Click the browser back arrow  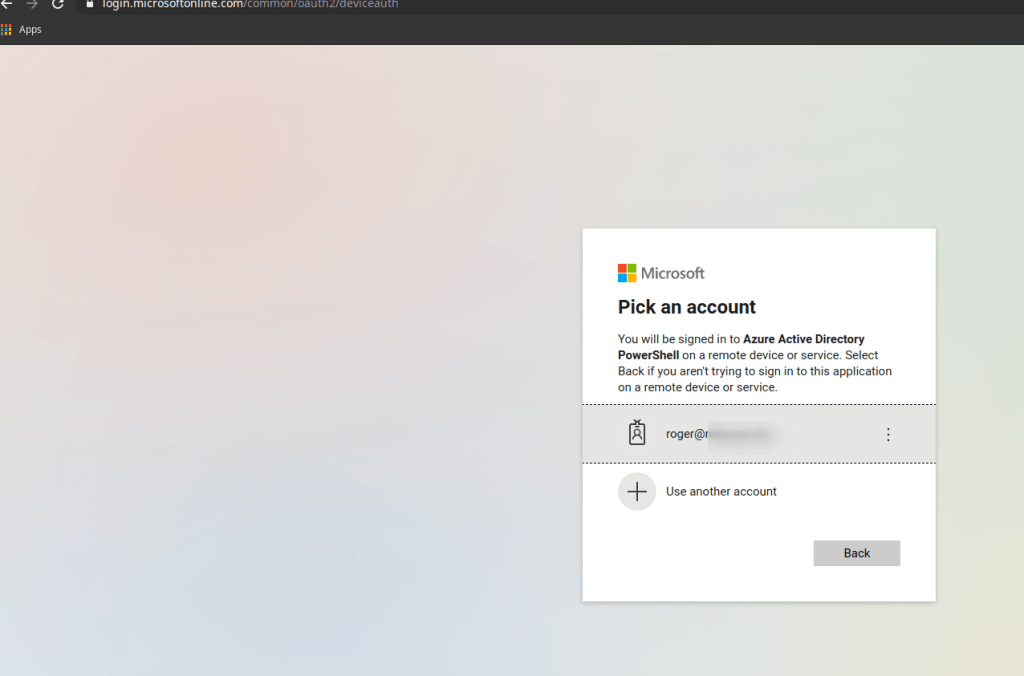[x=6, y=4]
